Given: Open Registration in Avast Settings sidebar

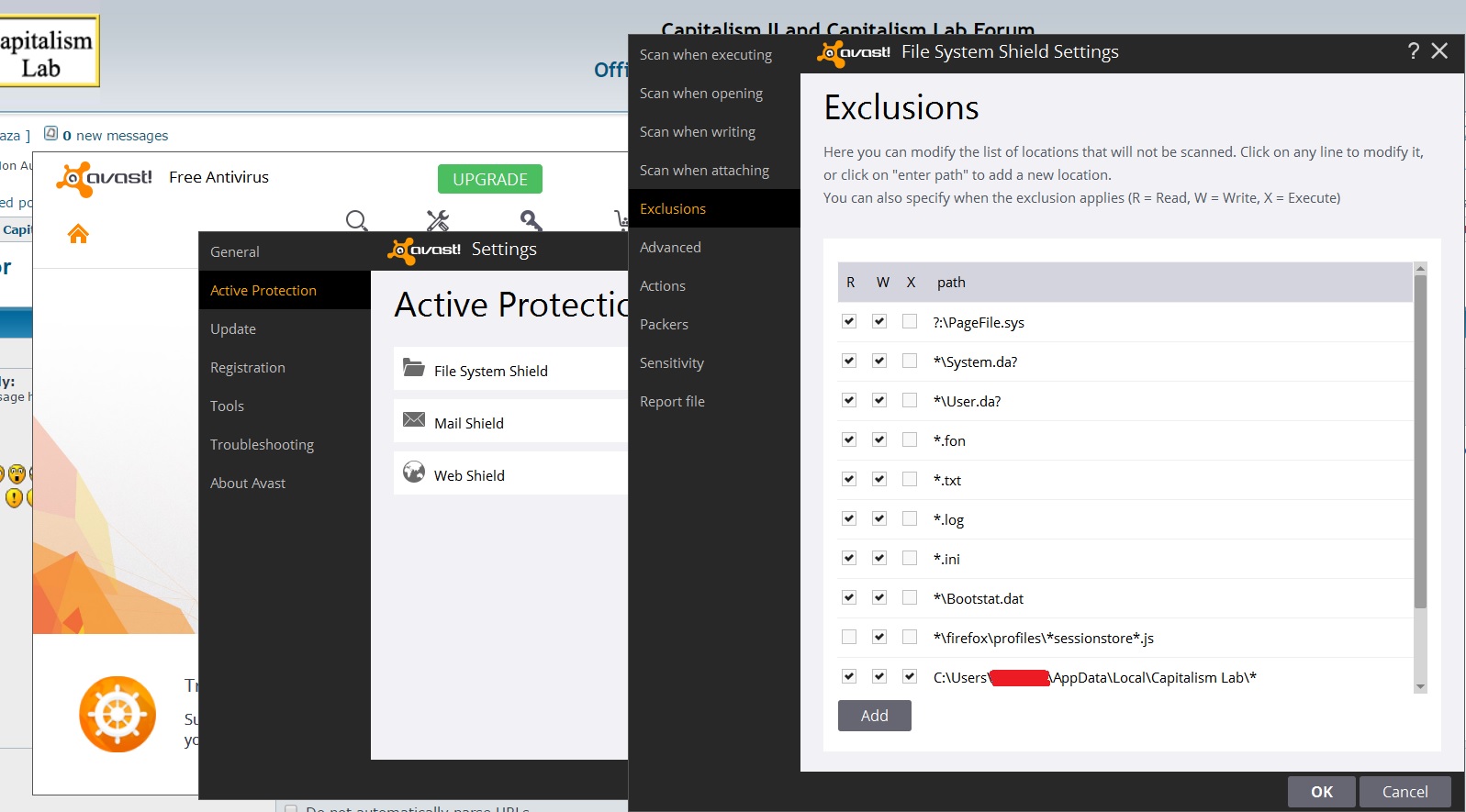Looking at the screenshot, I should pyautogui.click(x=285, y=367).
